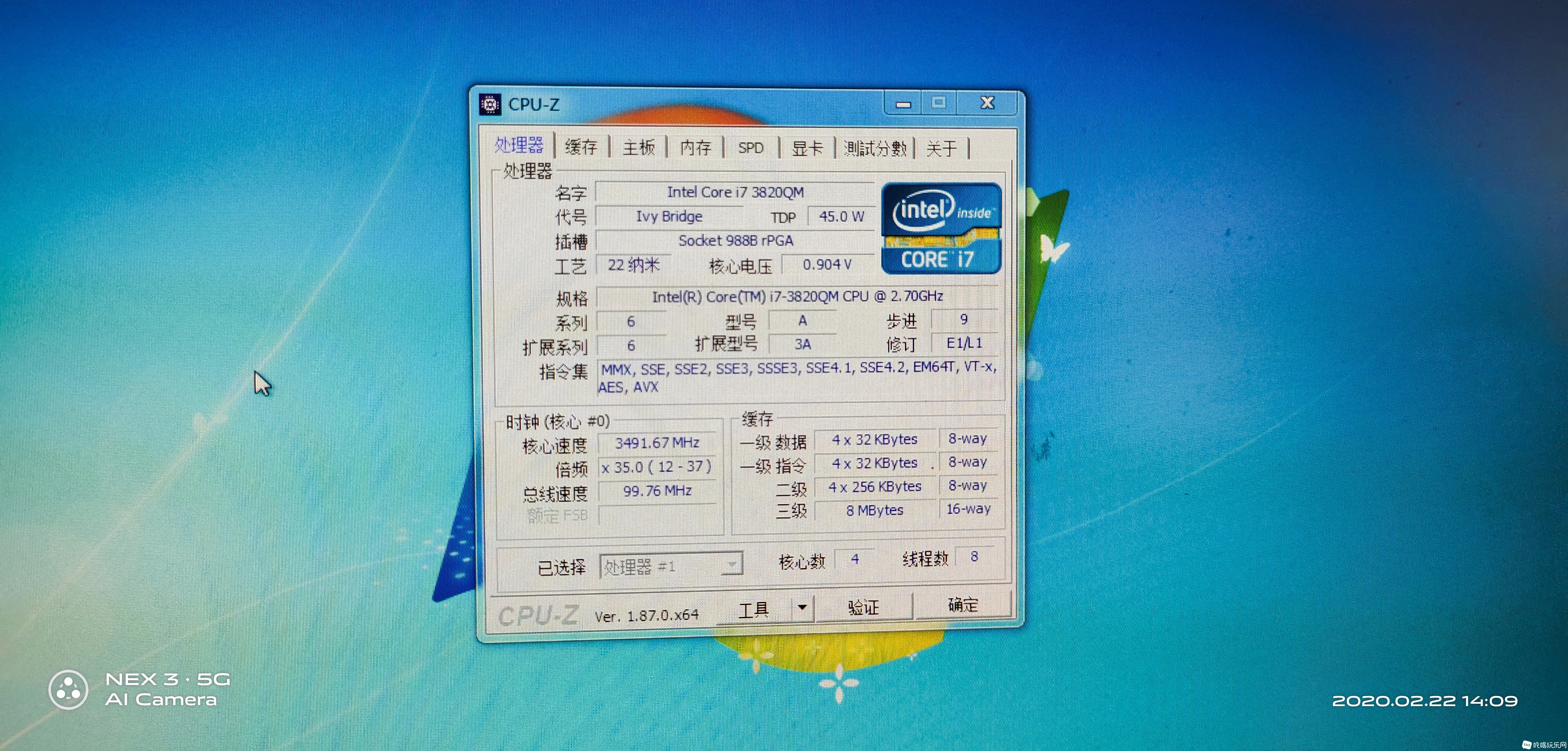The image size is (1568, 751).
Task: Click the 验证 button
Action: click(x=863, y=607)
